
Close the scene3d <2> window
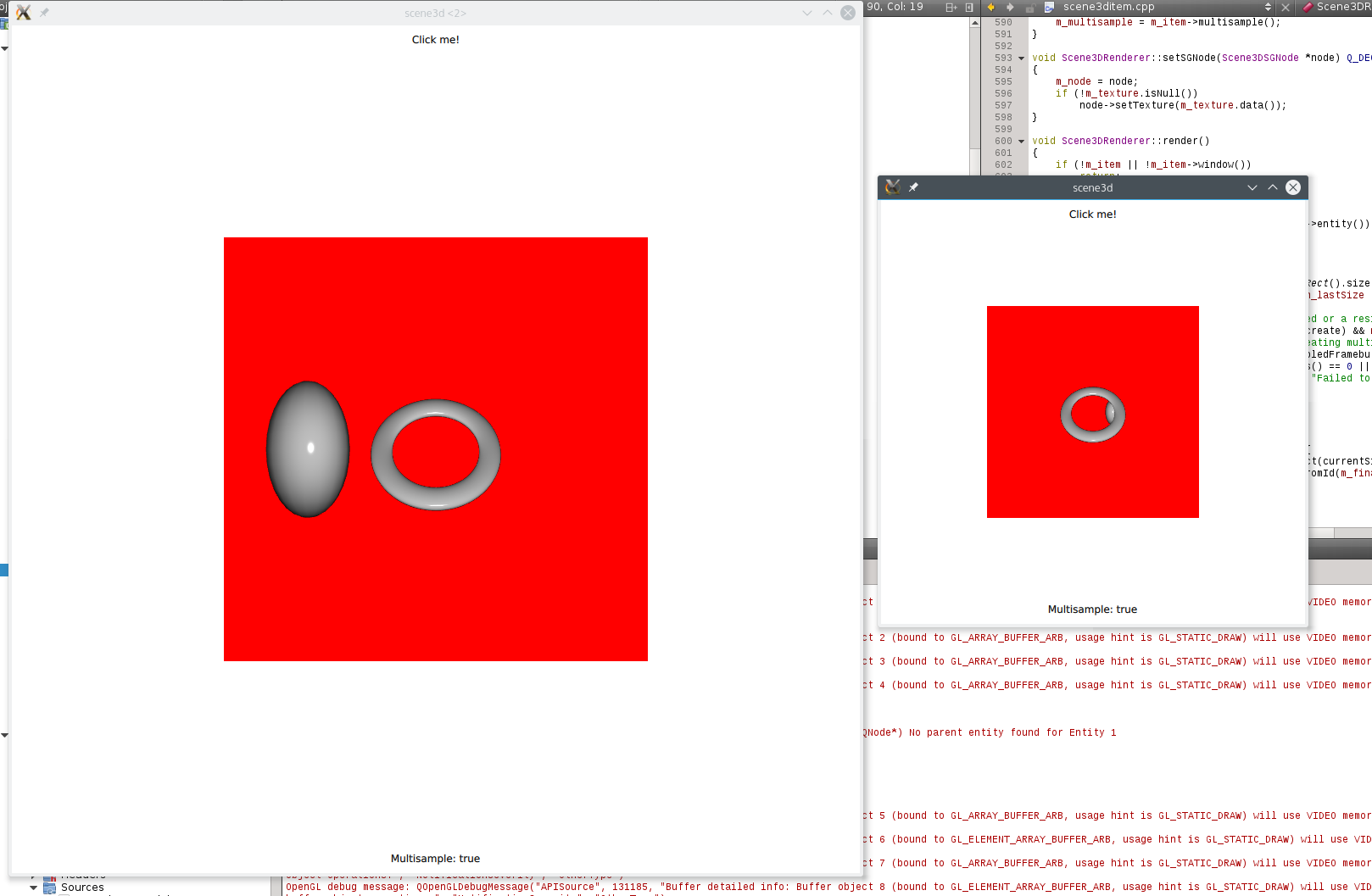[848, 13]
